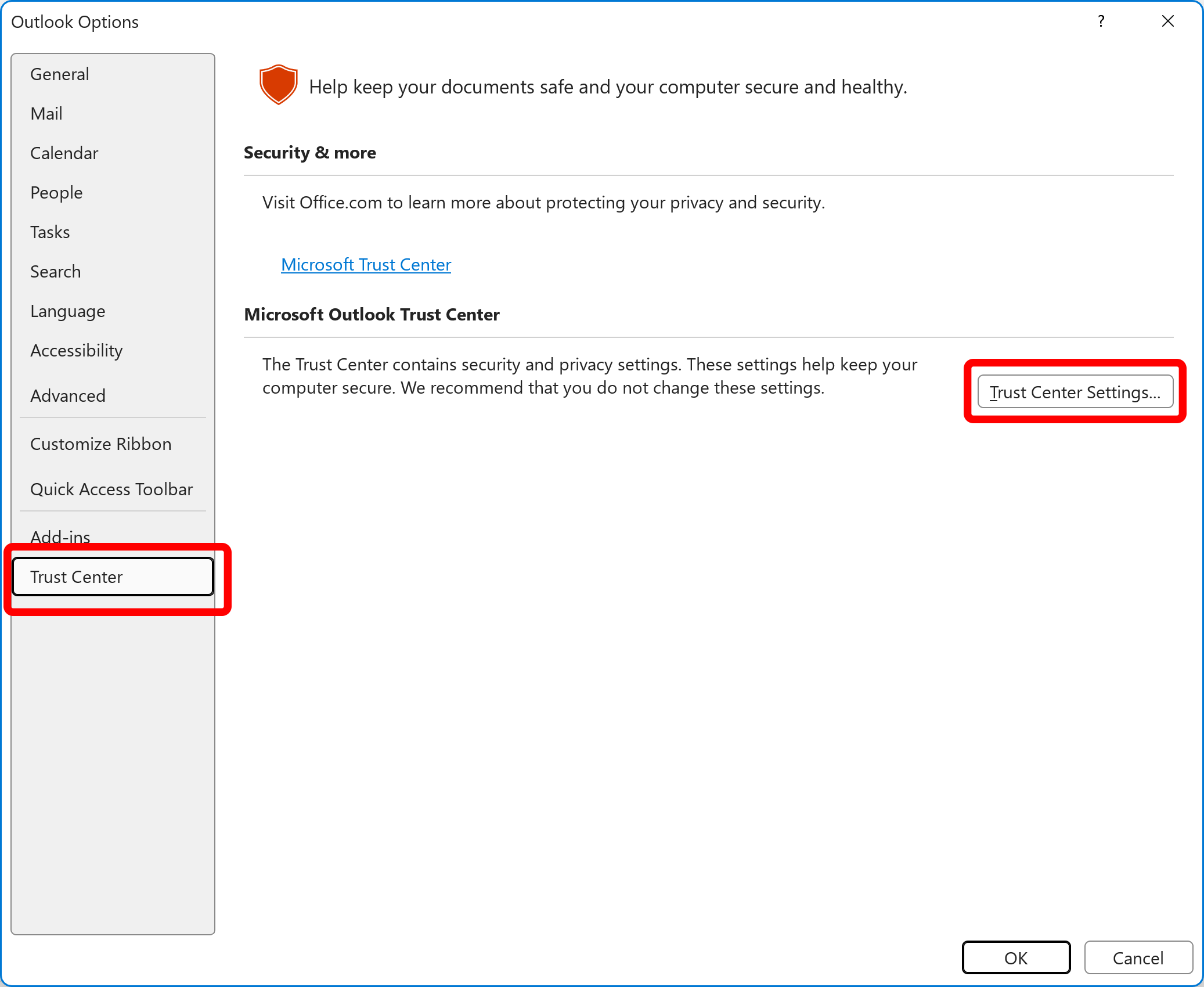This screenshot has height=987, width=1204.
Task: Open the Add-ins category
Action: click(113, 536)
